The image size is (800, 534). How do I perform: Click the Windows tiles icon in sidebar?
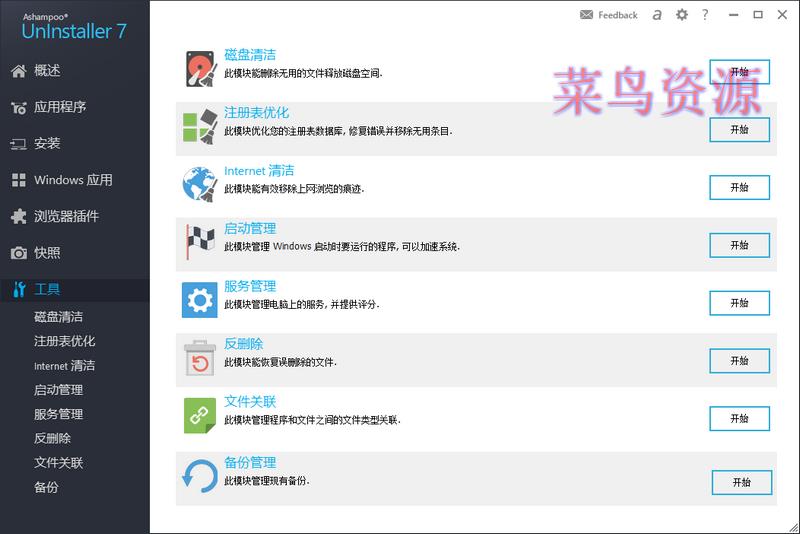click(19, 180)
